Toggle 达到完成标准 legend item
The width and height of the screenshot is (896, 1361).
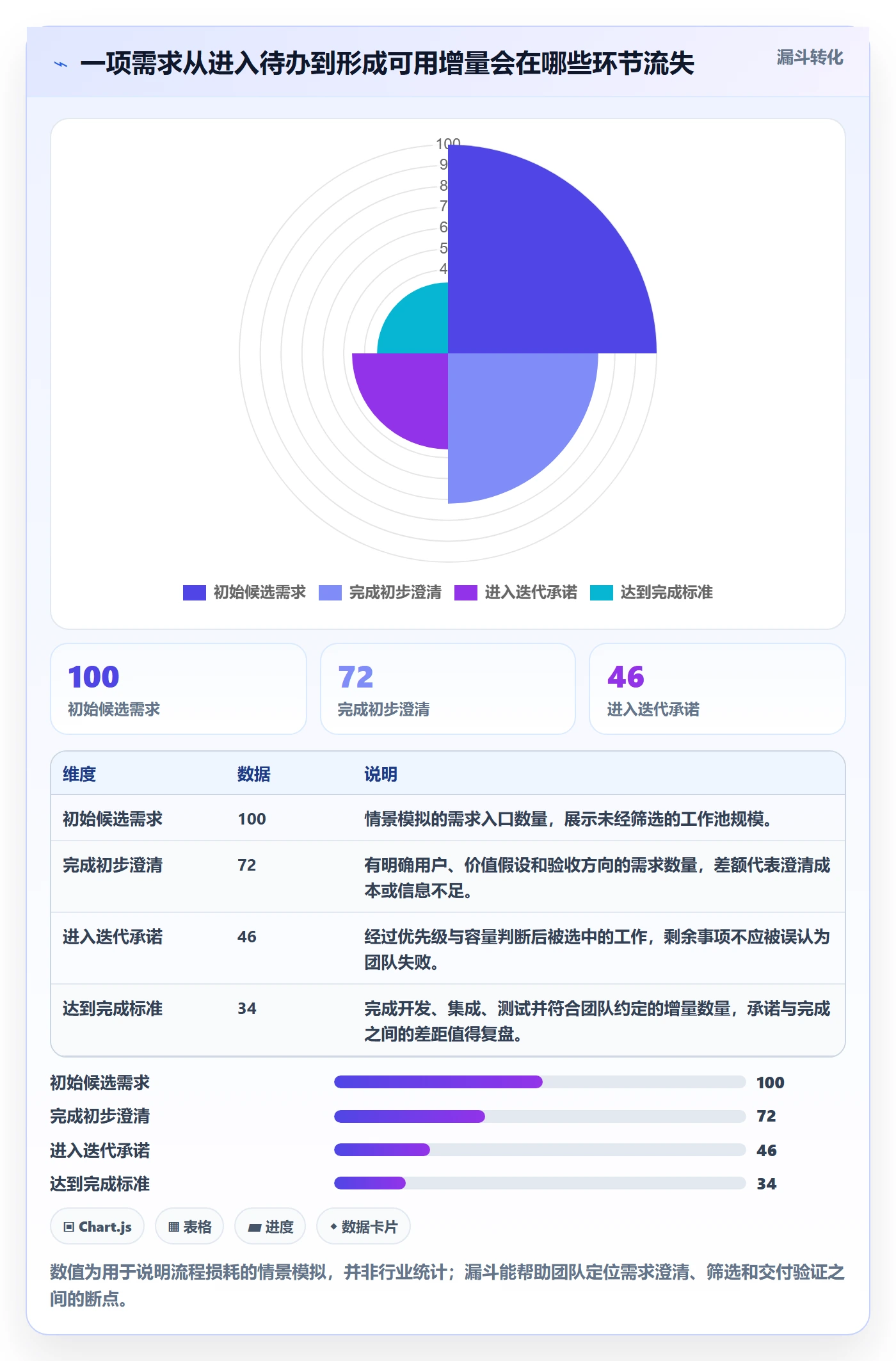[652, 593]
